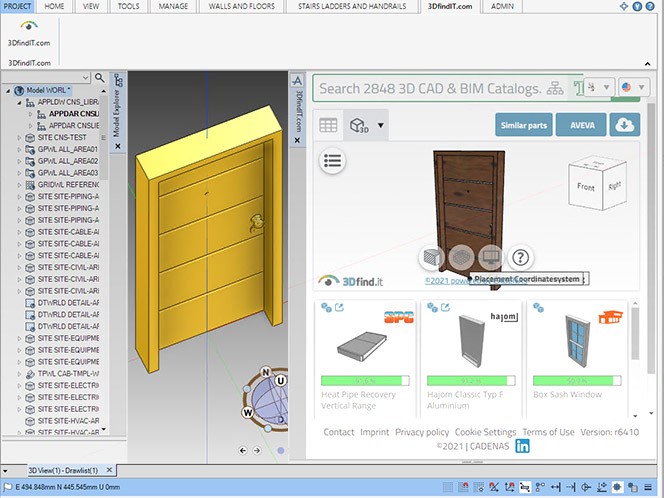Open the language flag dropdown
664x498 pixels.
click(x=634, y=87)
